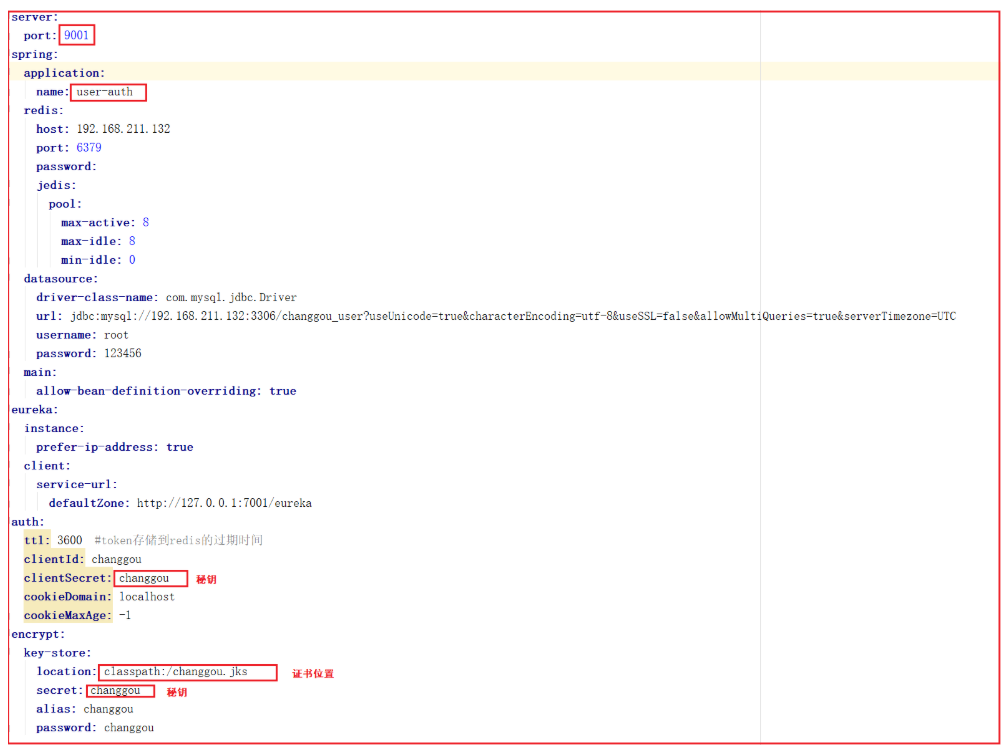Click the clientId value changgou
The width and height of the screenshot is (1003, 750).
pyautogui.click(x=116, y=559)
